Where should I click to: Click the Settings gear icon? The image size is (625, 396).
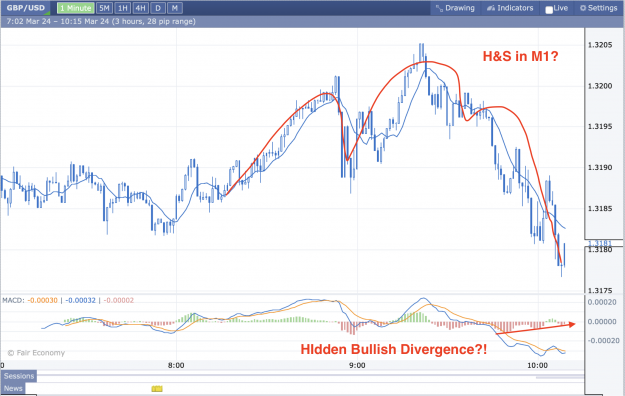tap(583, 8)
